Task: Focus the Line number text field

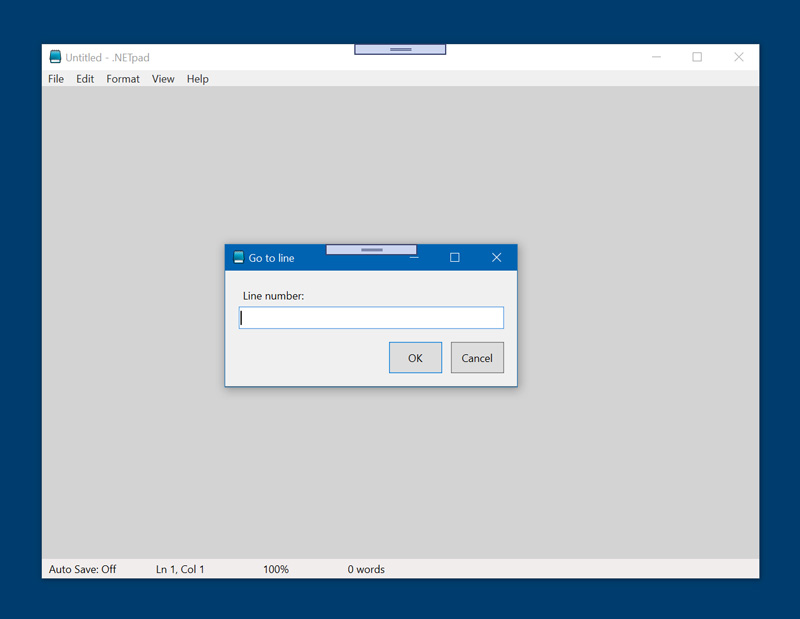Action: coord(371,318)
